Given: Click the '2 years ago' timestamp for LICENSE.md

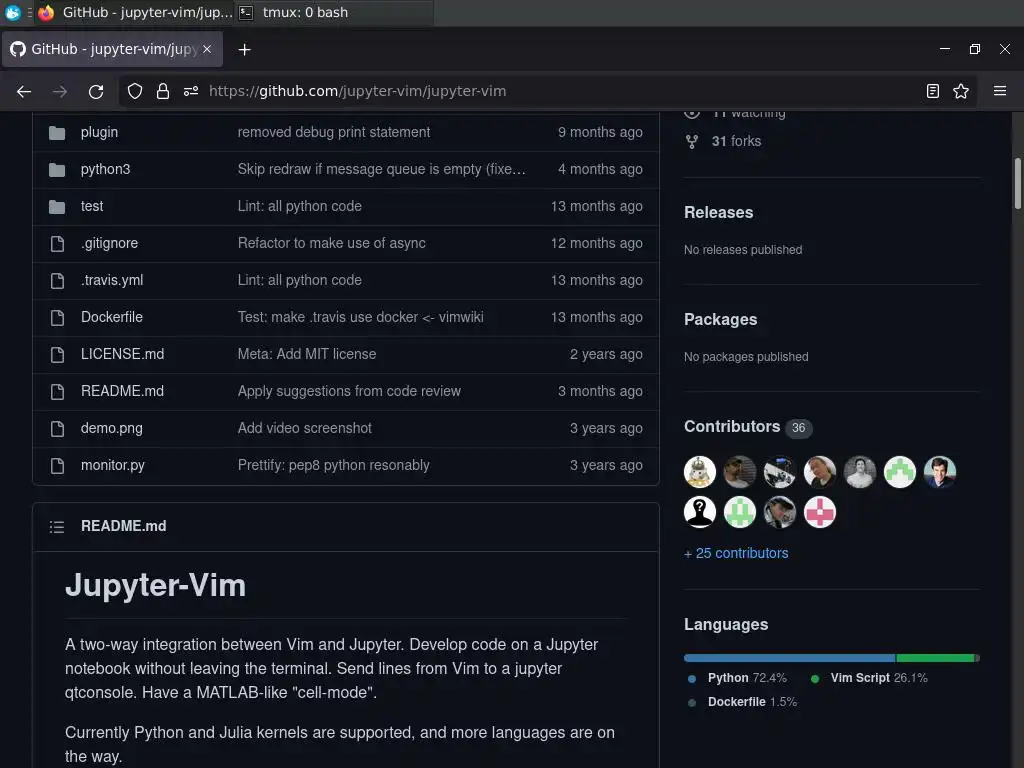Looking at the screenshot, I should point(606,354).
